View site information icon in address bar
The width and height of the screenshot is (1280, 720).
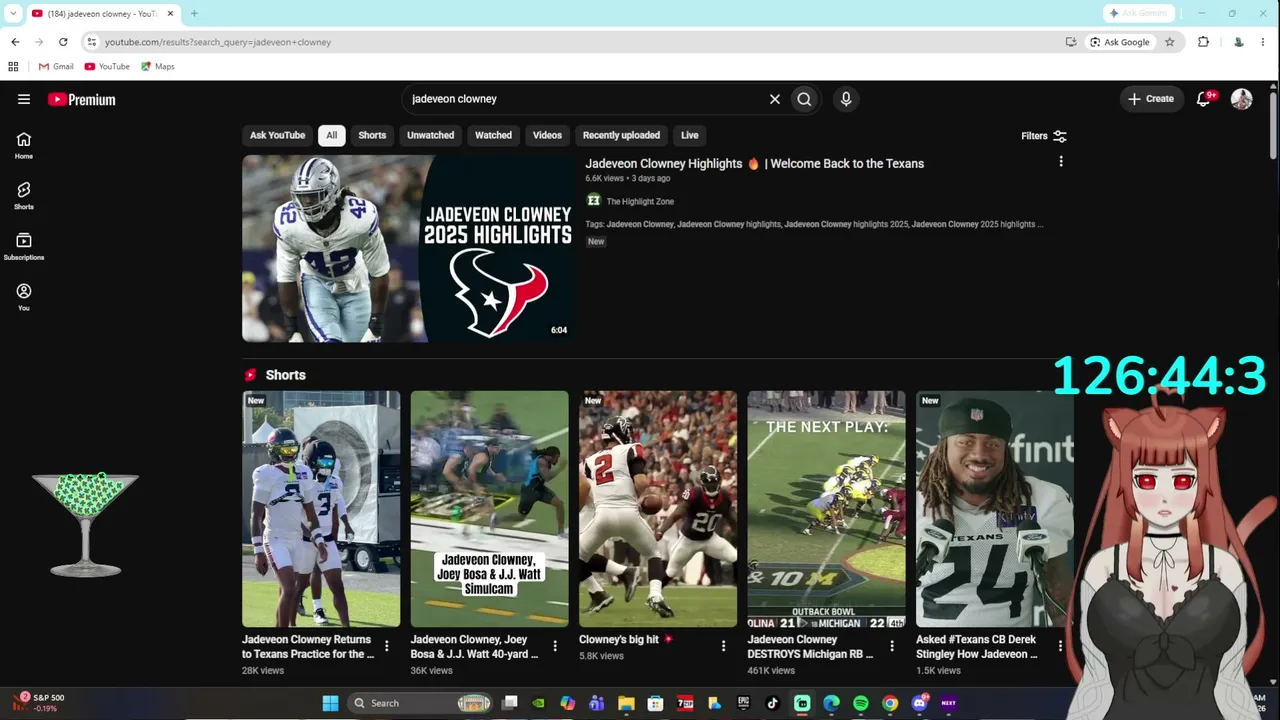tap(92, 42)
